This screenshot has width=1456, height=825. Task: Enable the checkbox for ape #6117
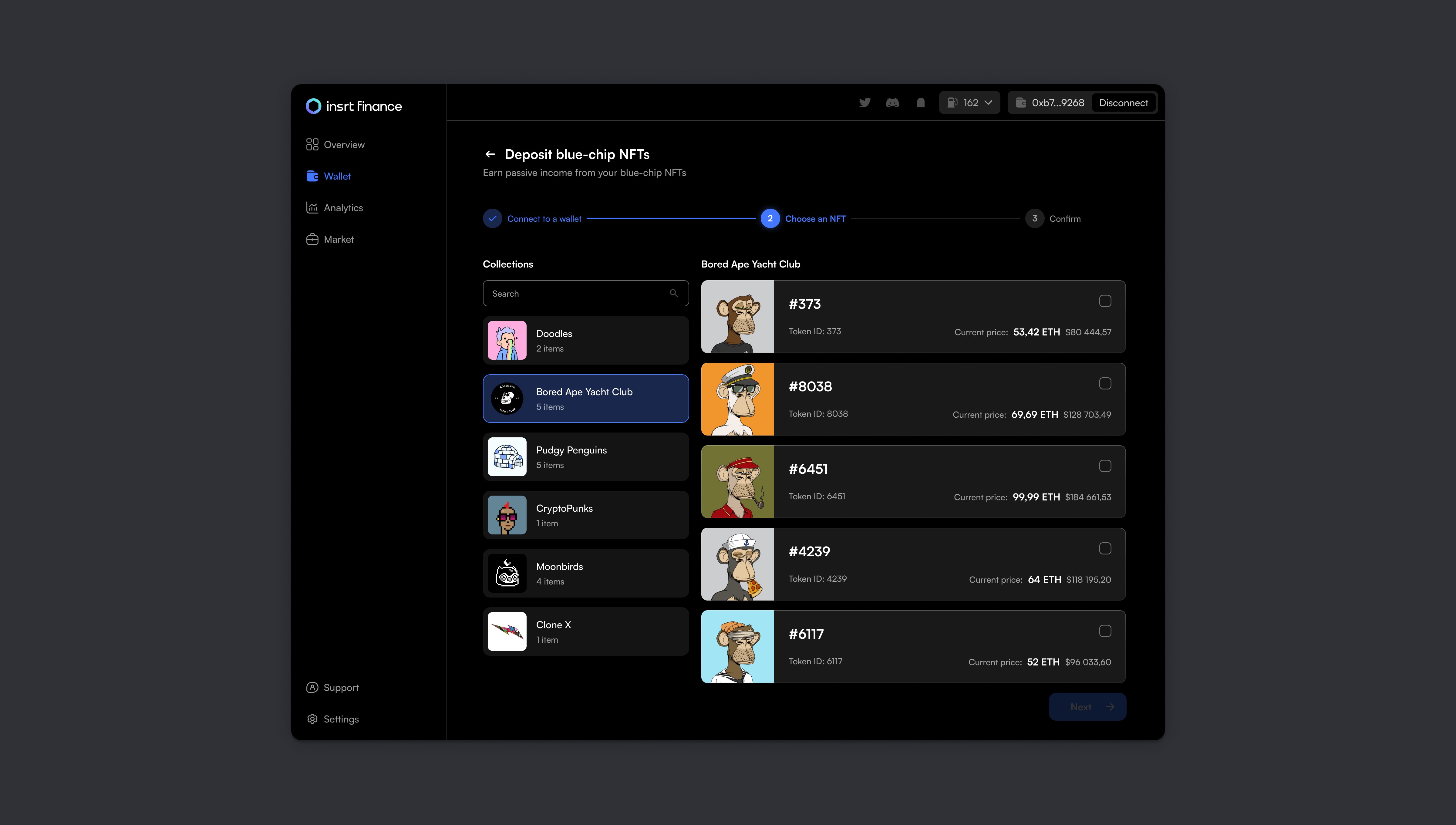point(1105,631)
